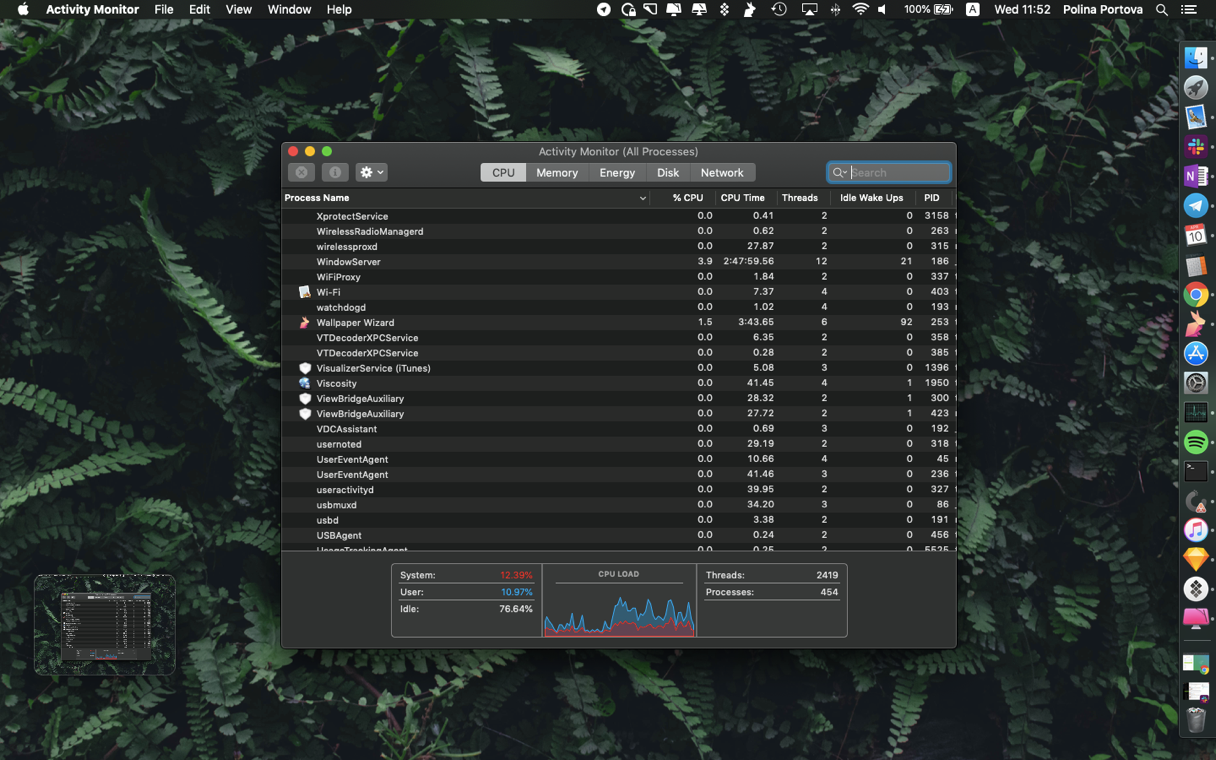Open the View menu

click(238, 9)
